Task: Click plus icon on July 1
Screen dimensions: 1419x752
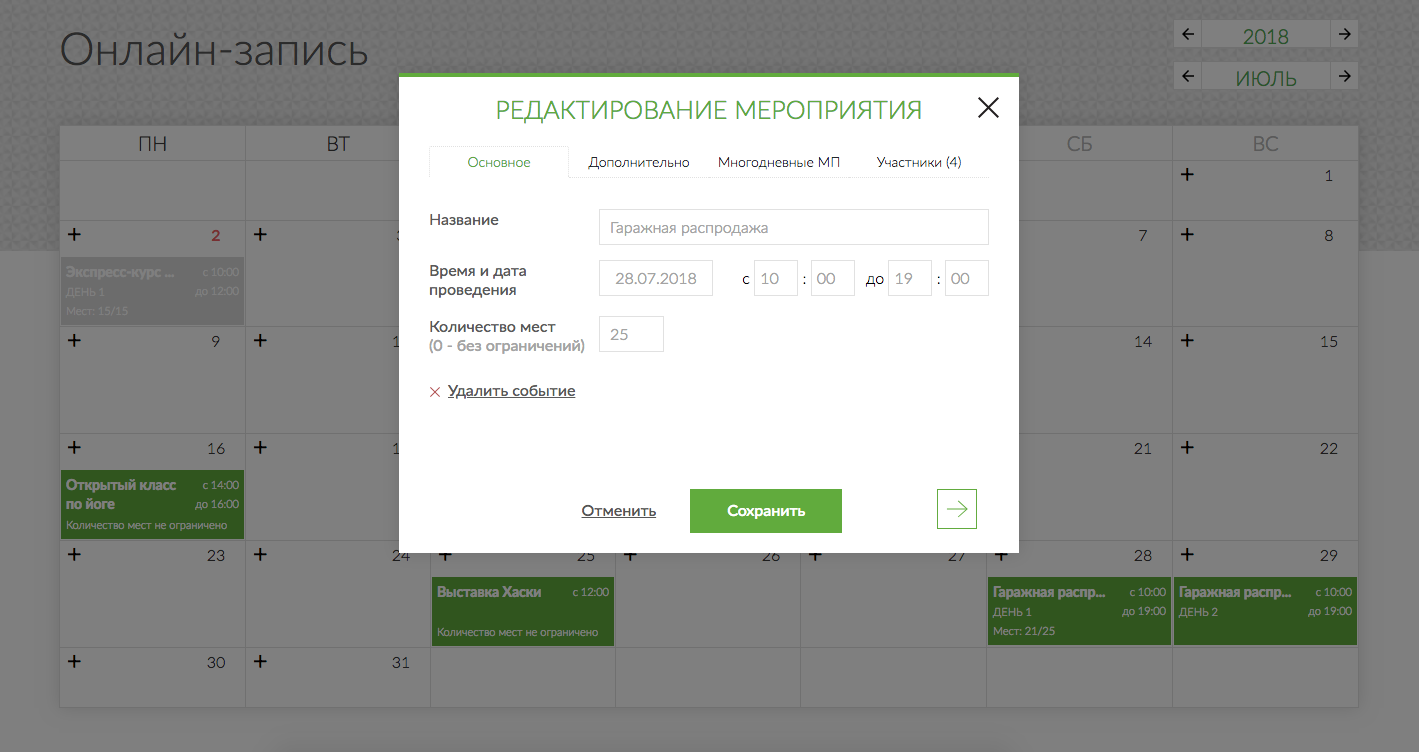Action: pyautogui.click(x=1187, y=174)
